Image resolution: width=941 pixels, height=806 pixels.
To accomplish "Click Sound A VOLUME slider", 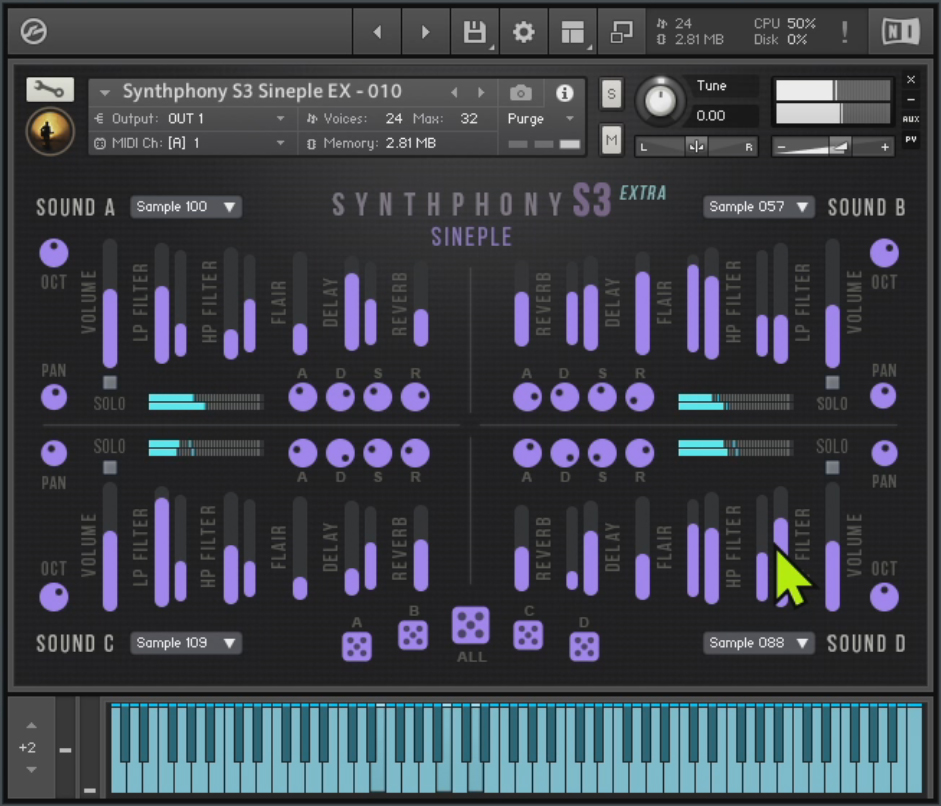I will pyautogui.click(x=109, y=303).
